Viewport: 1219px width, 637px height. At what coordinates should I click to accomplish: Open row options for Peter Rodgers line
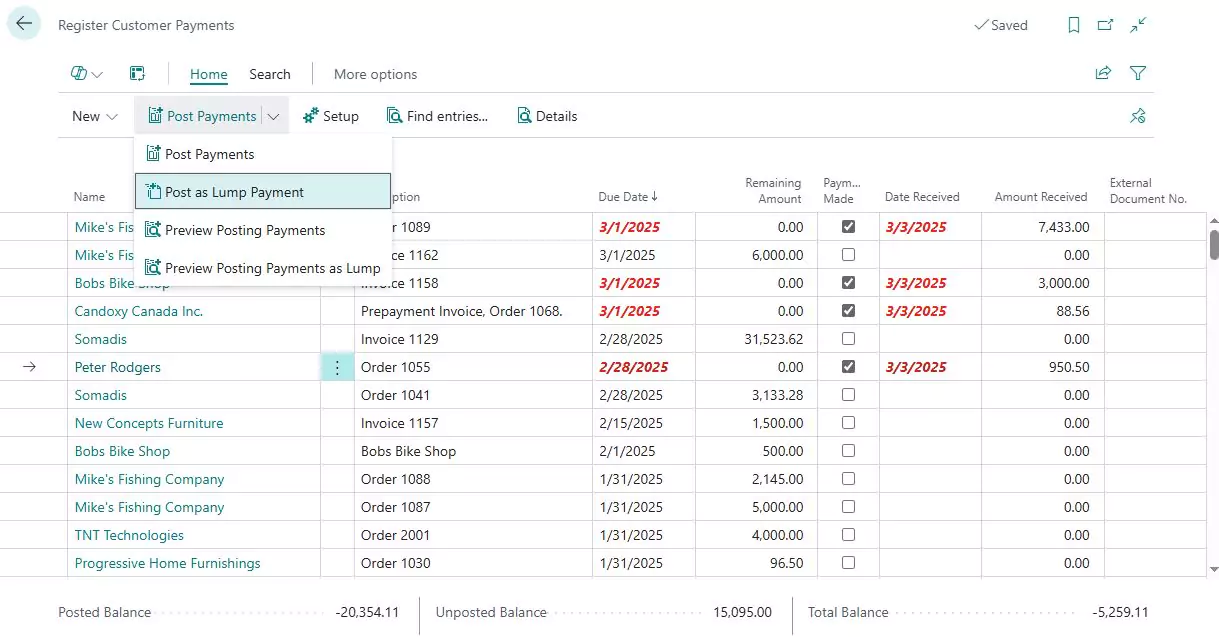(x=337, y=366)
